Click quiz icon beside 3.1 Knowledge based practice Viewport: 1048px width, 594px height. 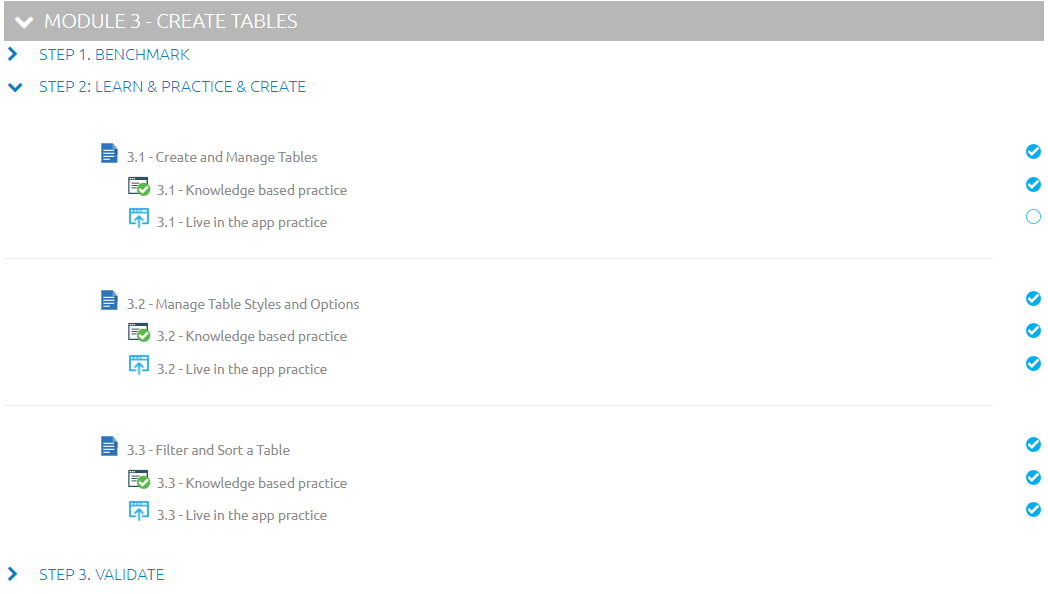tap(138, 186)
